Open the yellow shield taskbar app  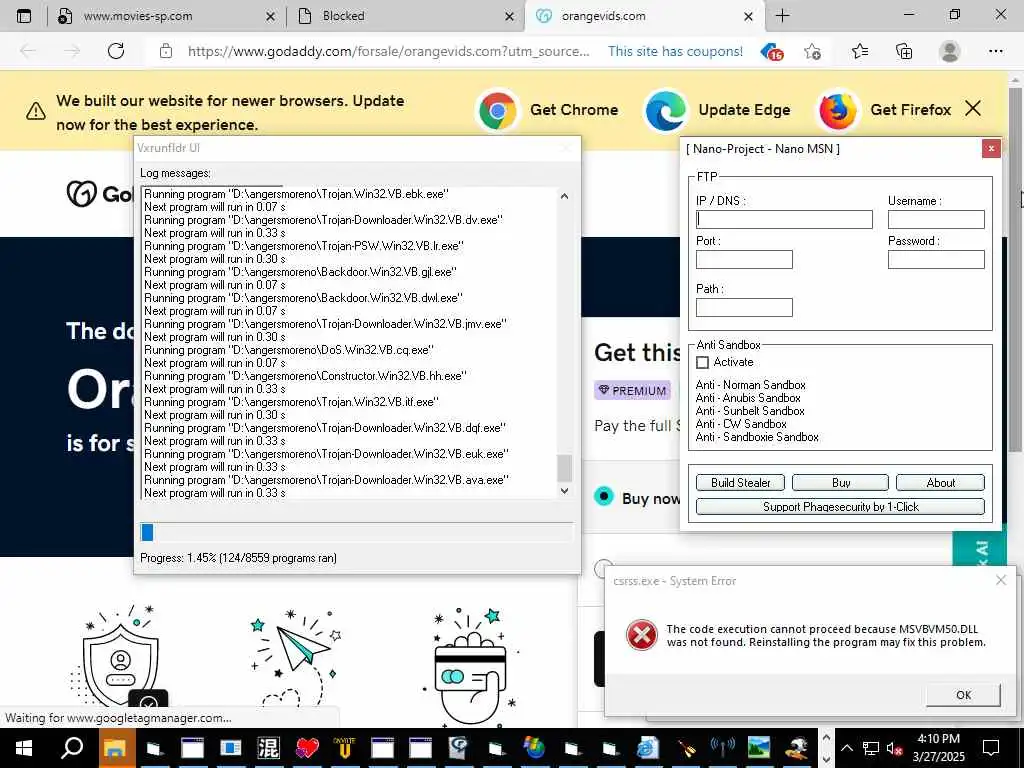pyautogui.click(x=344, y=748)
